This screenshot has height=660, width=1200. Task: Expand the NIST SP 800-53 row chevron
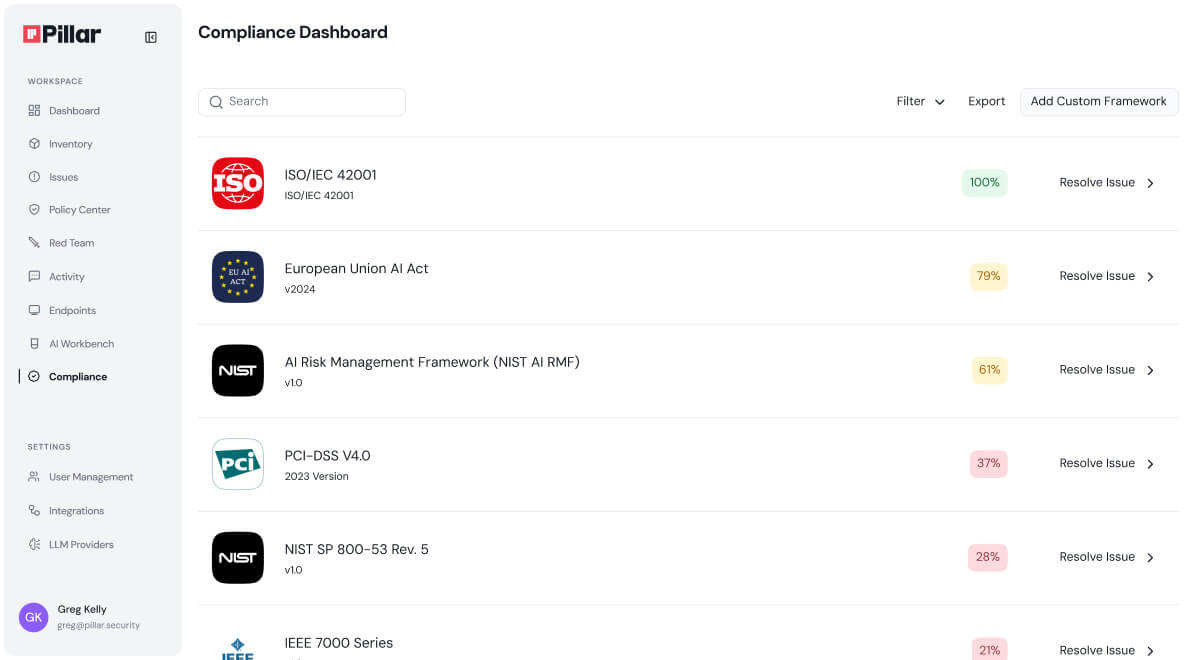pyautogui.click(x=1150, y=557)
